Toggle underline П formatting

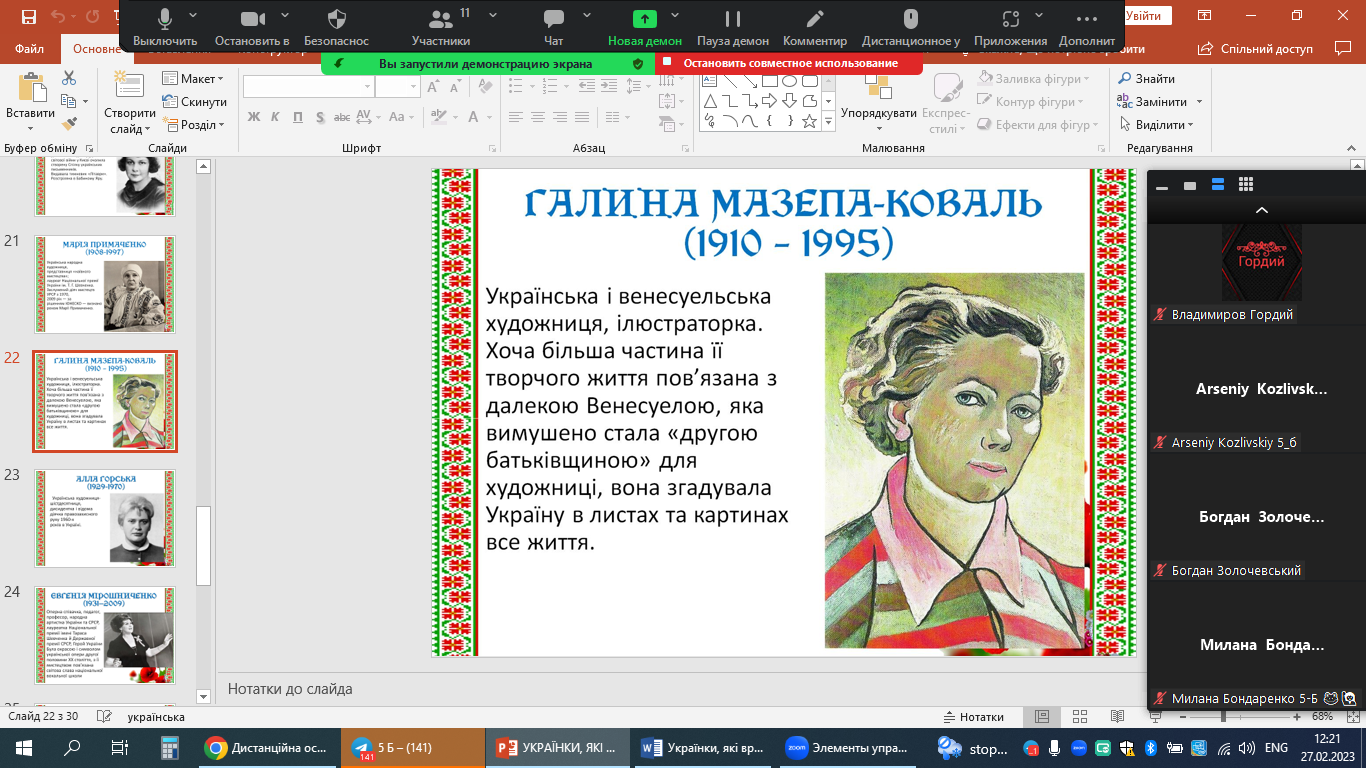pos(298,117)
